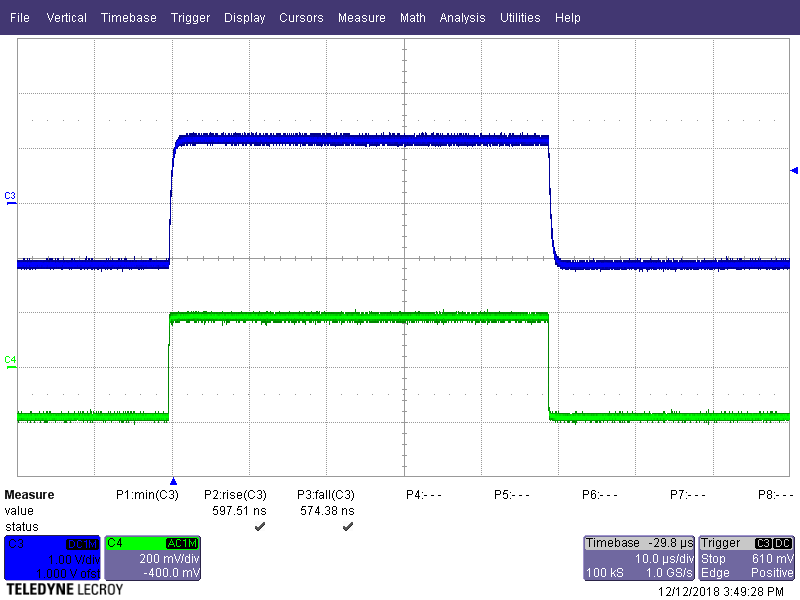
Task: Click the DC coupling badge in Trigger box
Action: (783, 543)
